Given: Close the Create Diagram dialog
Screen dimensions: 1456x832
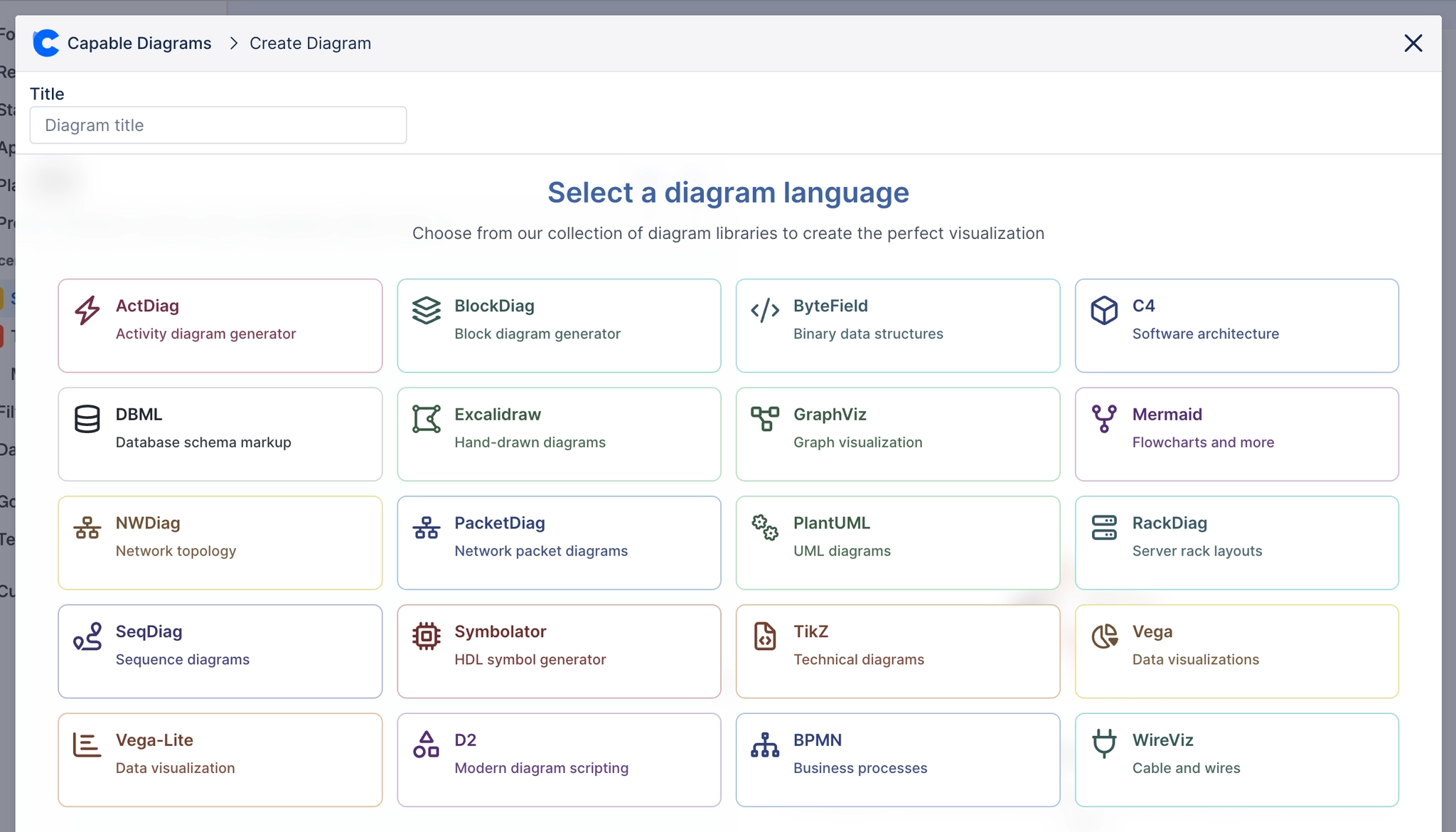Looking at the screenshot, I should coord(1413,43).
